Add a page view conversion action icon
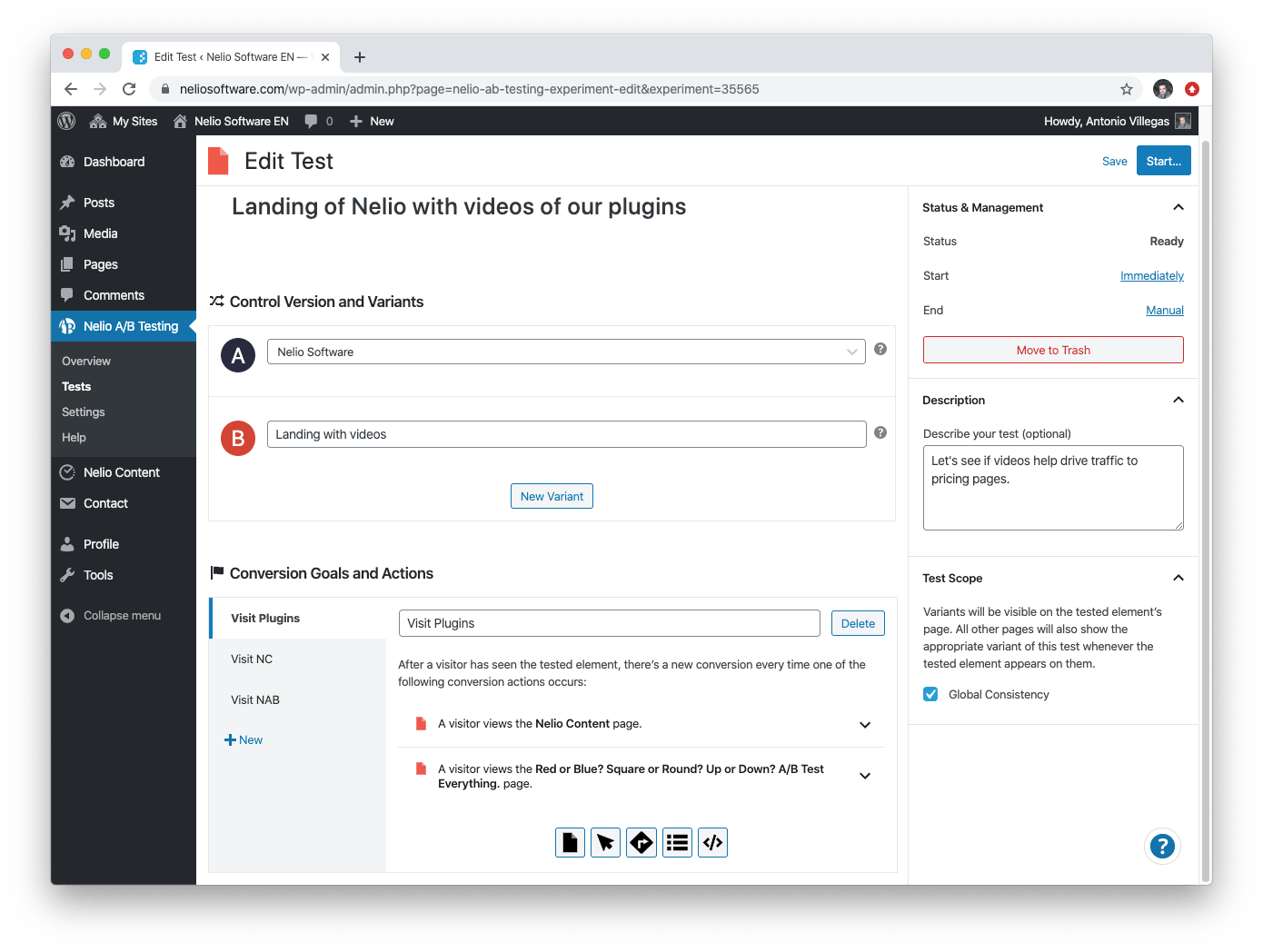Screen dimensions: 1263x952 click(570, 843)
